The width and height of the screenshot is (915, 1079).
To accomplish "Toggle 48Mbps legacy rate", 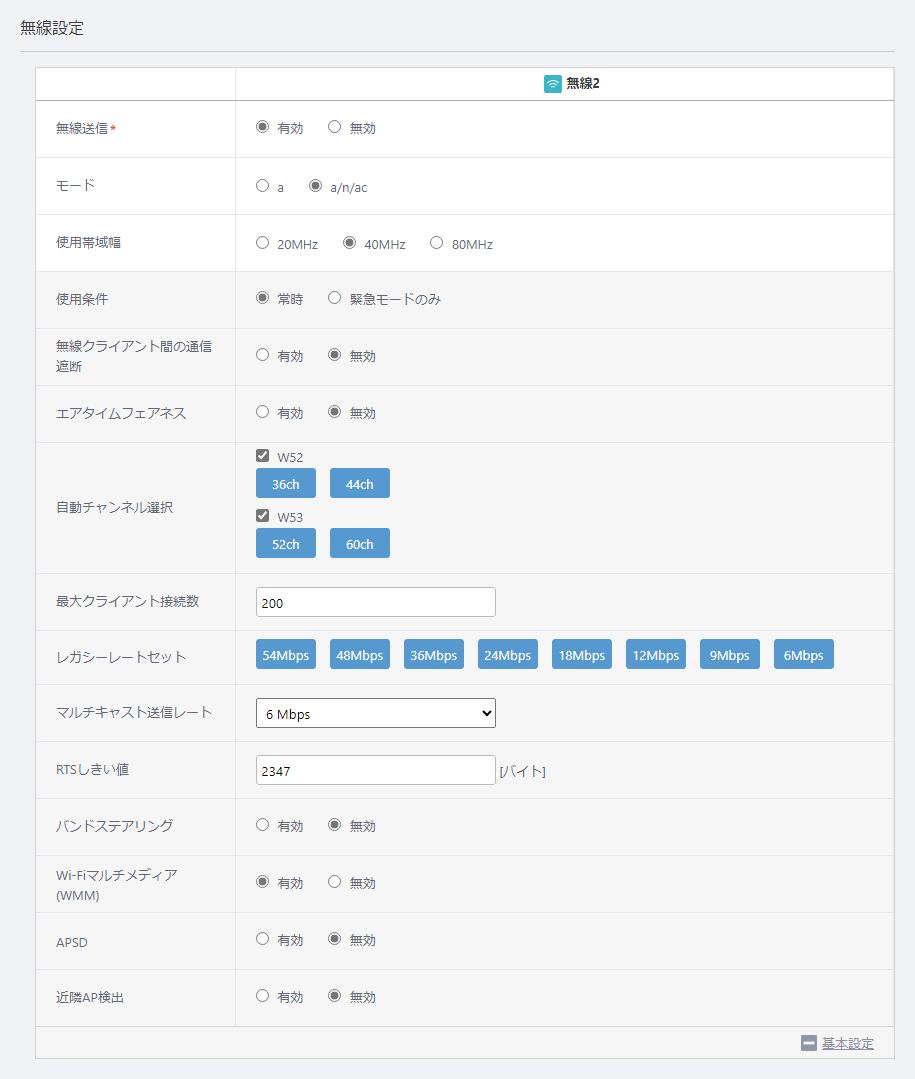I will (x=360, y=654).
